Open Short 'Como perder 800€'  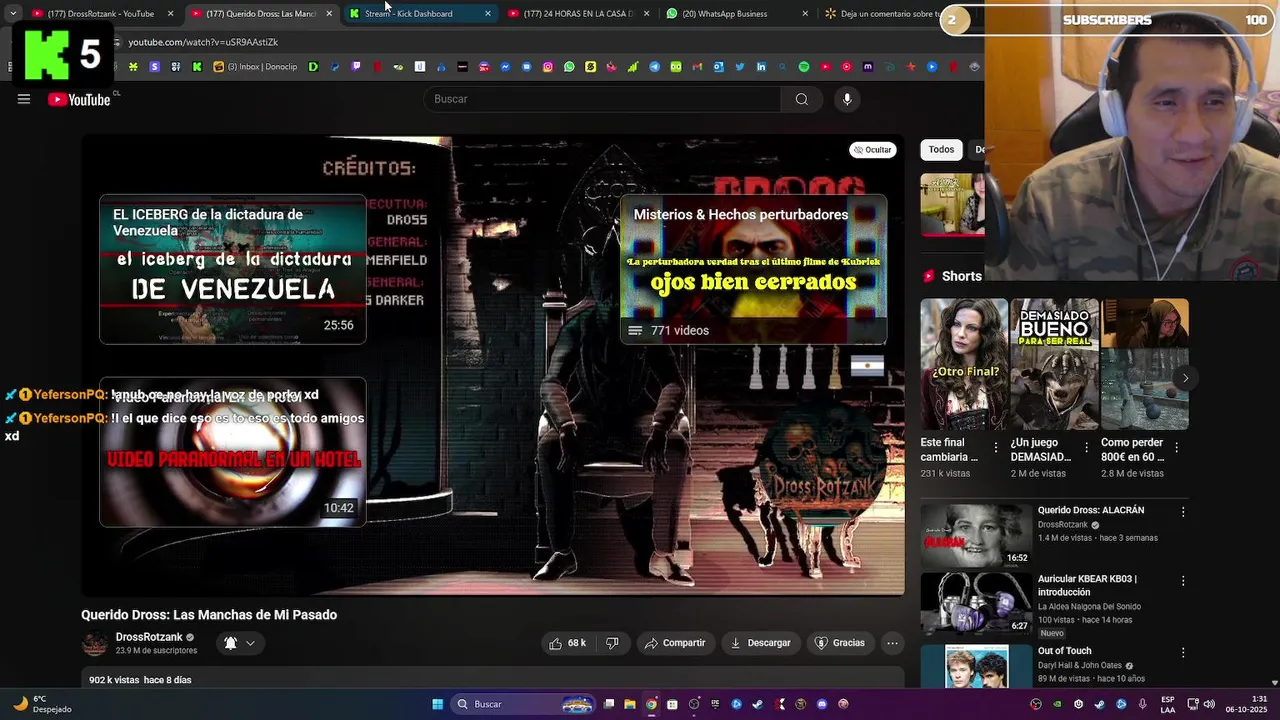[1144, 364]
